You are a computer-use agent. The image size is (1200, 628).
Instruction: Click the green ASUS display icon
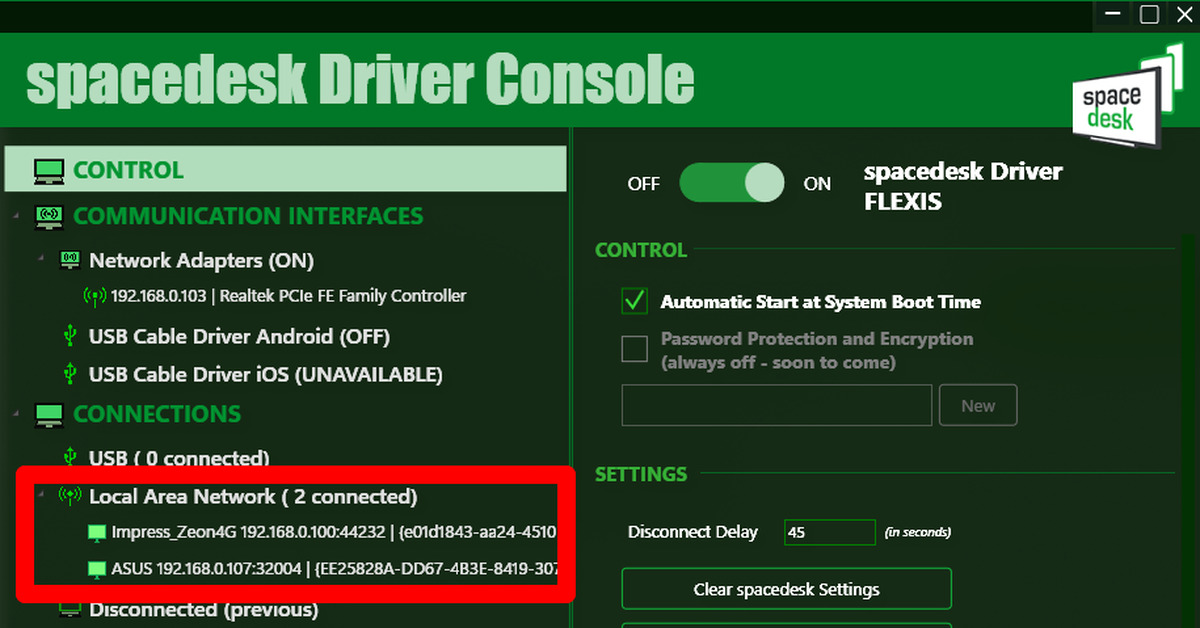click(97, 570)
